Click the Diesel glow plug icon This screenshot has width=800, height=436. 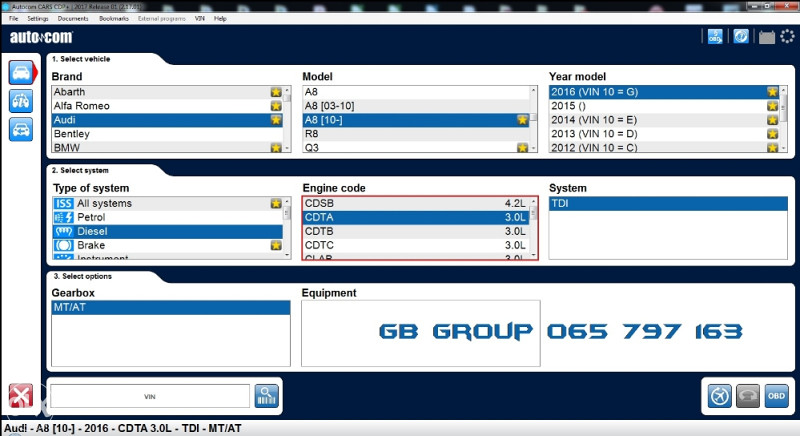pyautogui.click(x=63, y=231)
